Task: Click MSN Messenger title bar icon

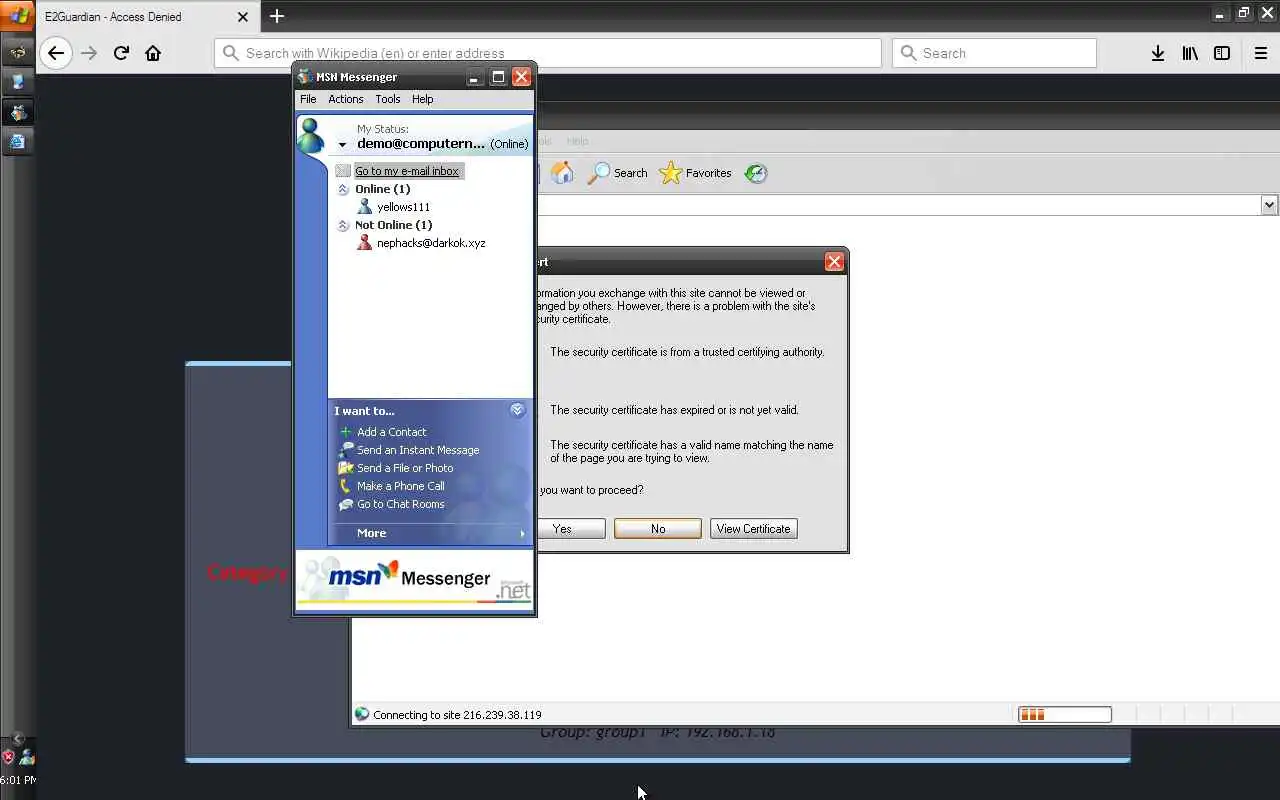Action: coord(305,77)
